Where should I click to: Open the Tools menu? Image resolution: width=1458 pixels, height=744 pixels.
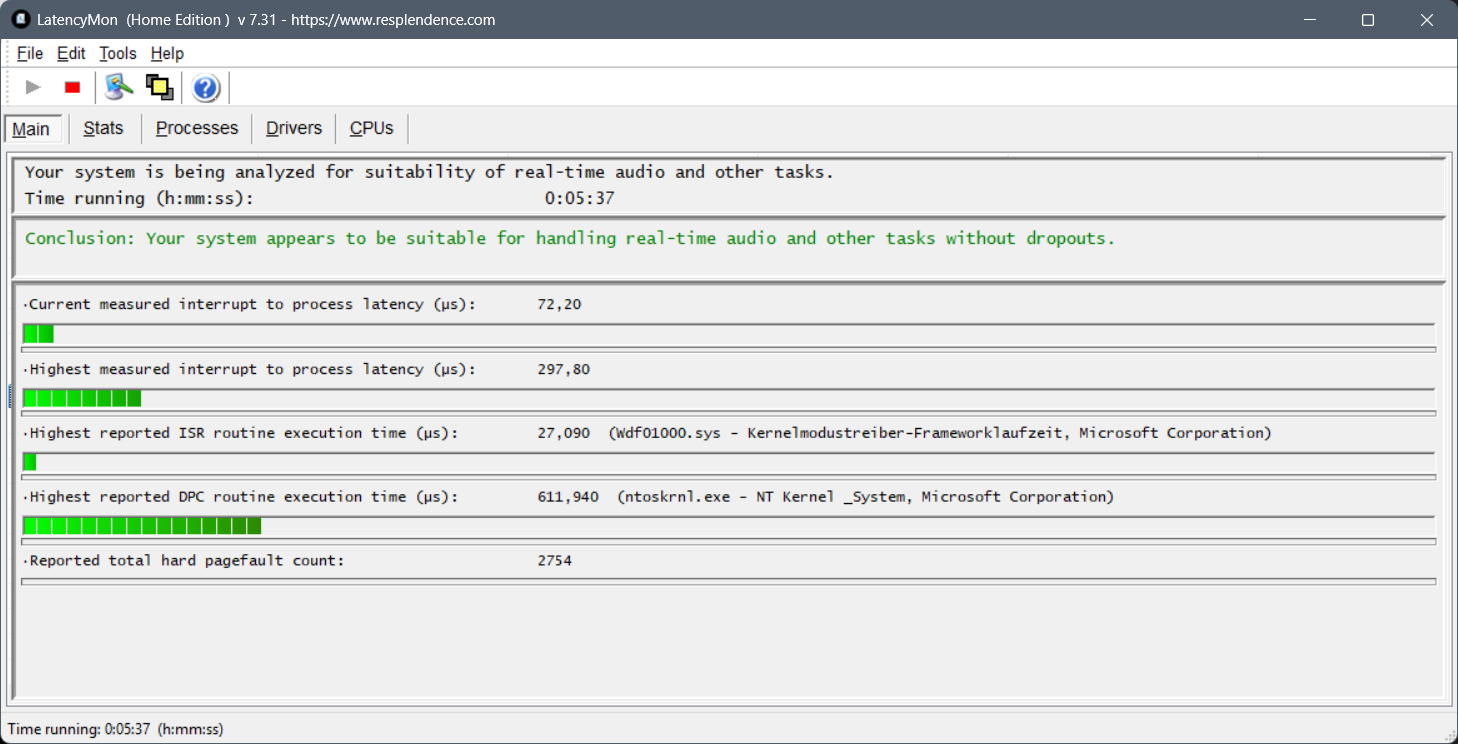pos(118,53)
